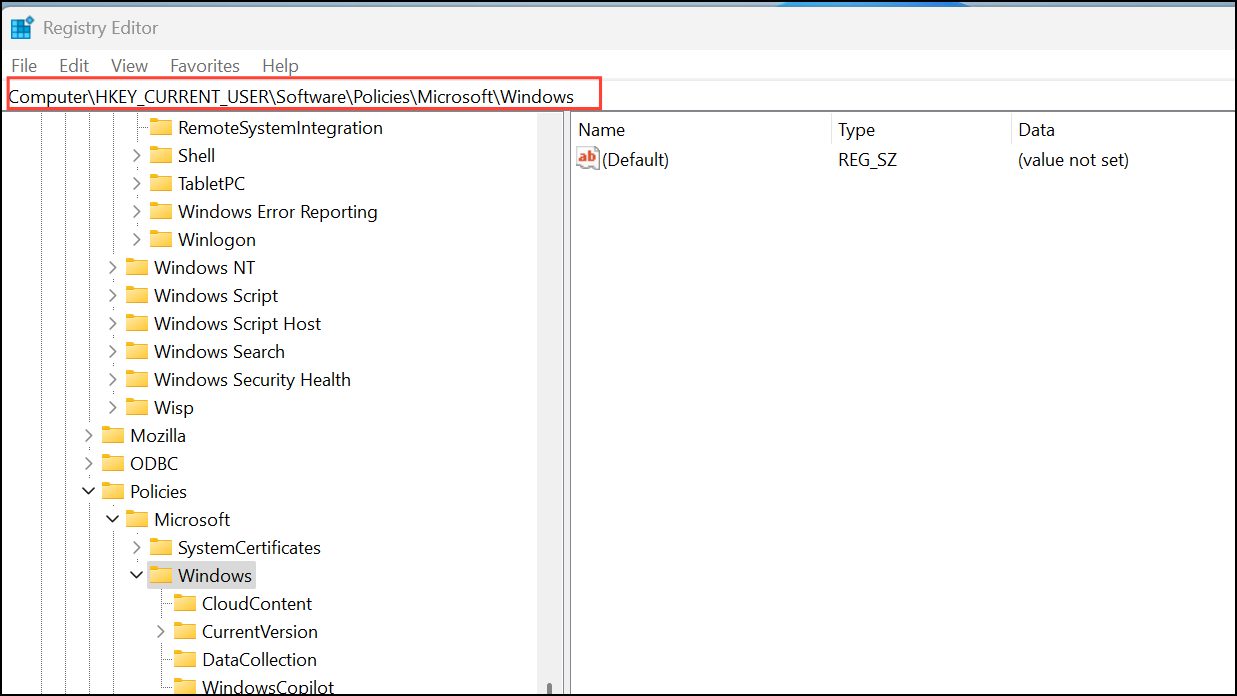Expand the Shell key
The image size is (1237, 696).
point(137,156)
